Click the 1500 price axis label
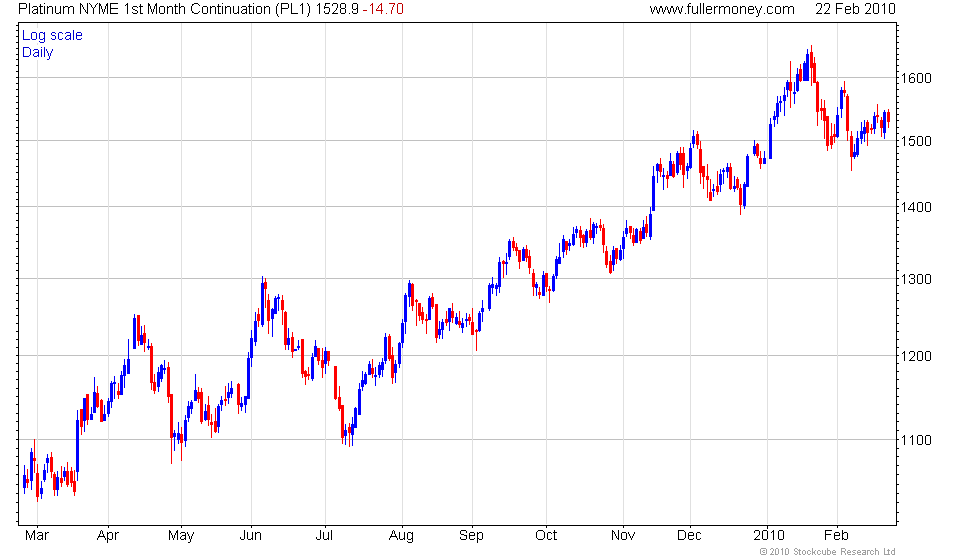Image resolution: width=980 pixels, height=560 pixels. tap(916, 141)
